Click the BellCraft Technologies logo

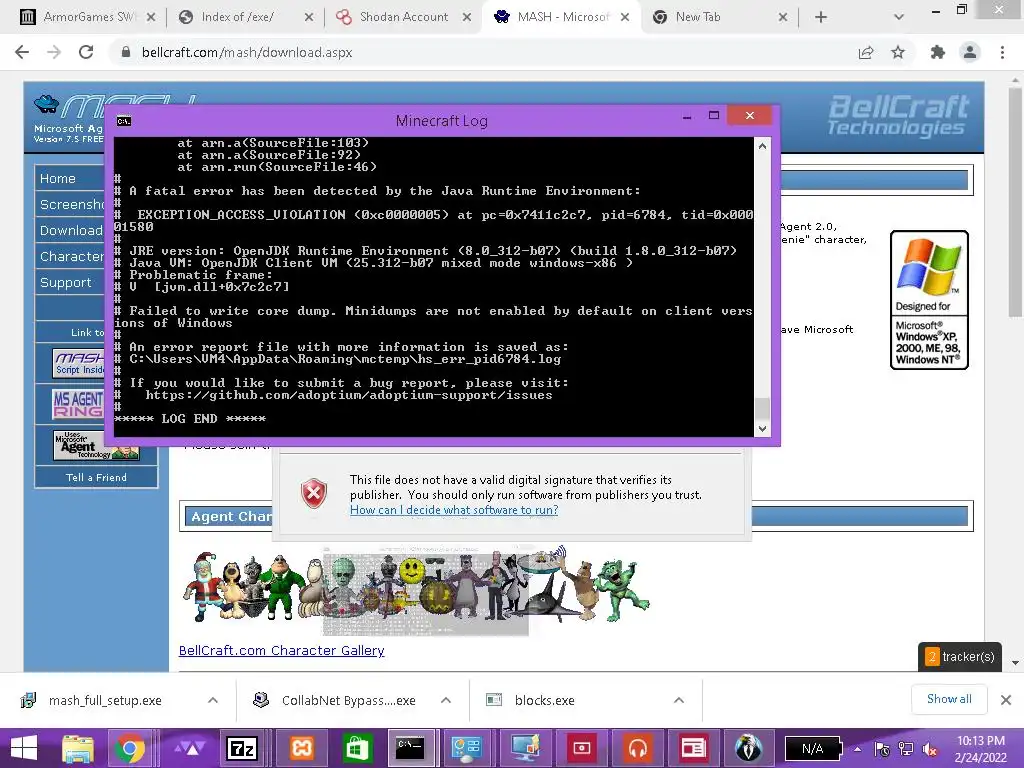(x=899, y=115)
